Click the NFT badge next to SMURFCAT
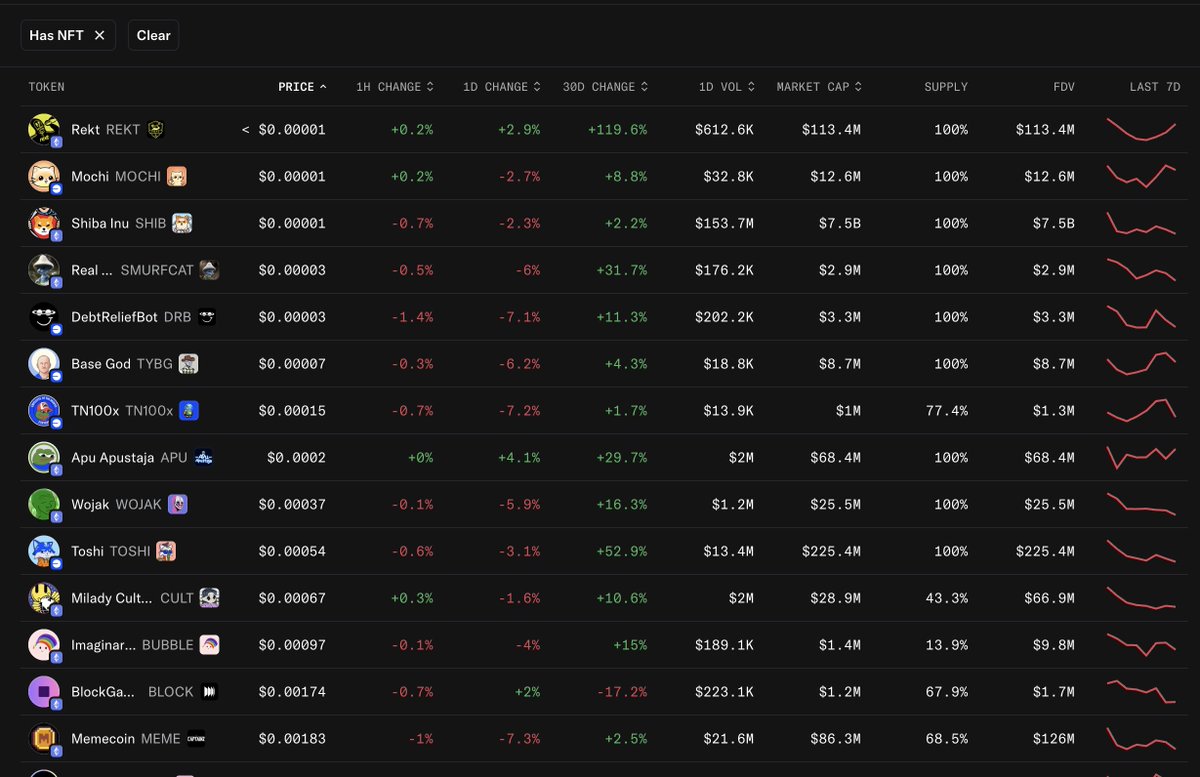This screenshot has width=1200, height=777. [209, 270]
